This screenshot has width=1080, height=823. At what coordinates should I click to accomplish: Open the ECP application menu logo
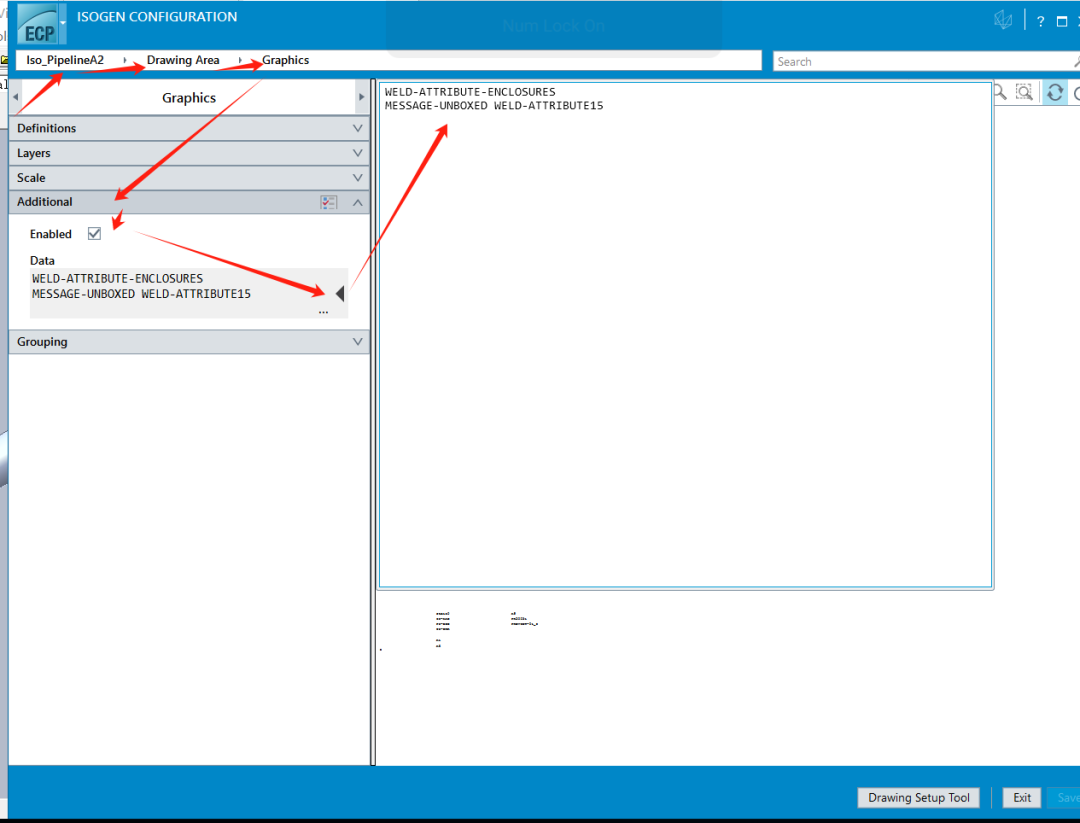click(x=37, y=24)
